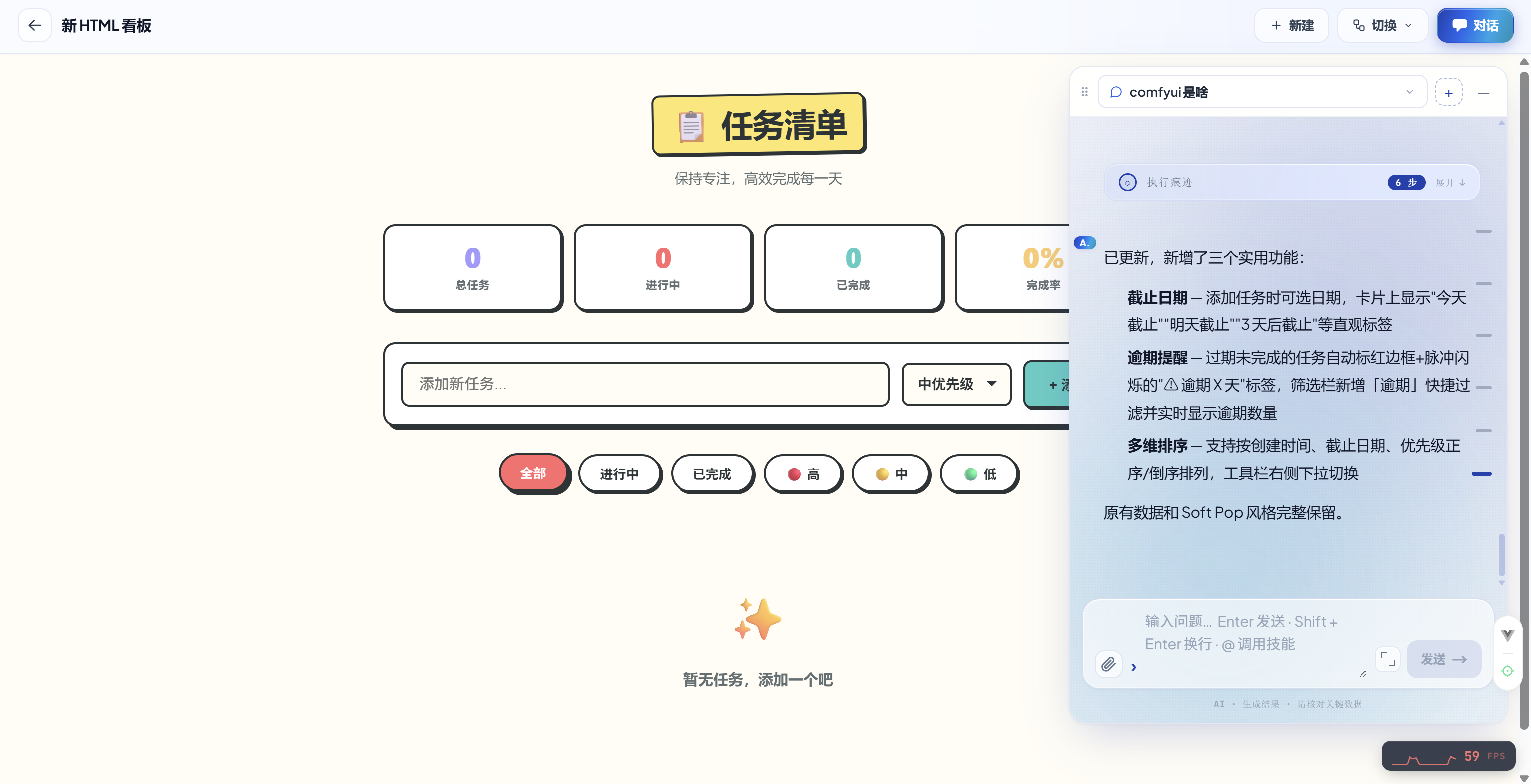
Task: Click the 进行中 stat card showing 0
Action: pos(663,268)
